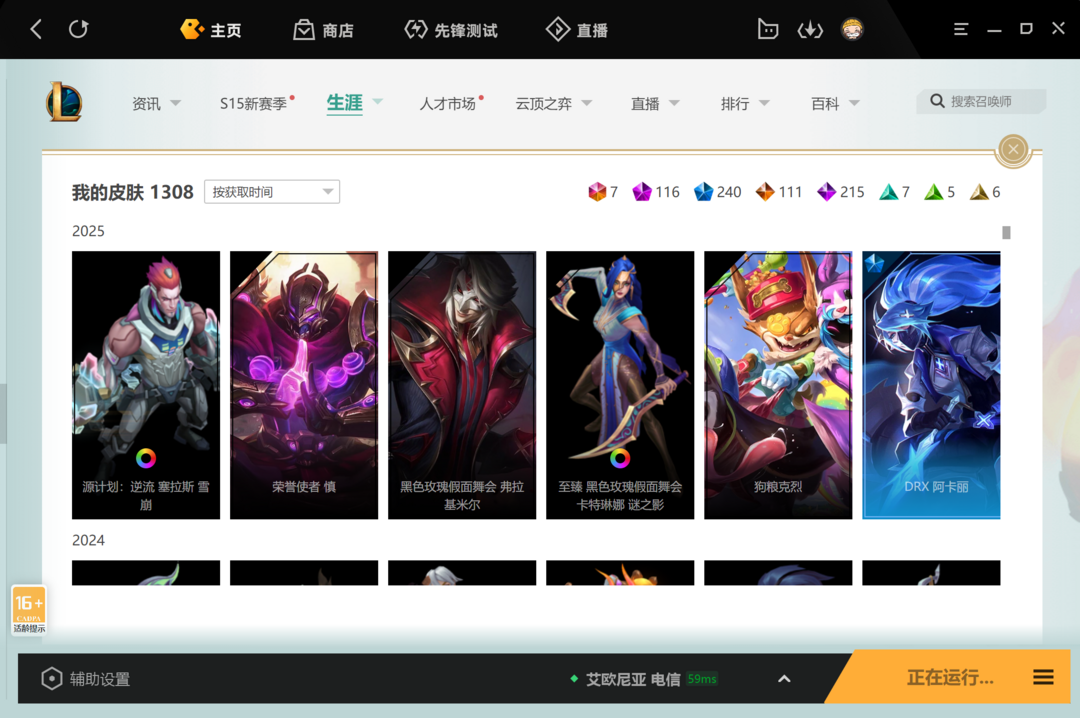1080x718 pixels.
Task: Open the download manager icon
Action: click(x=810, y=30)
